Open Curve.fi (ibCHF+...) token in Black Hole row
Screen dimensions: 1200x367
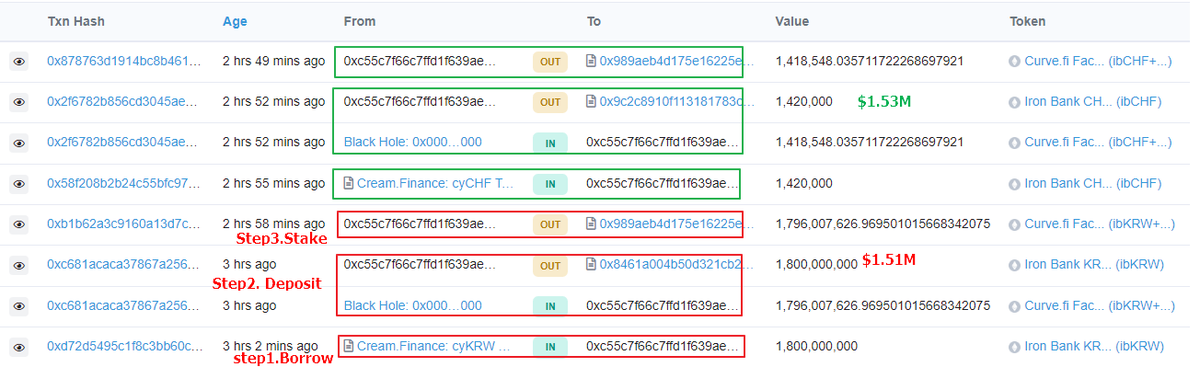[1098, 143]
